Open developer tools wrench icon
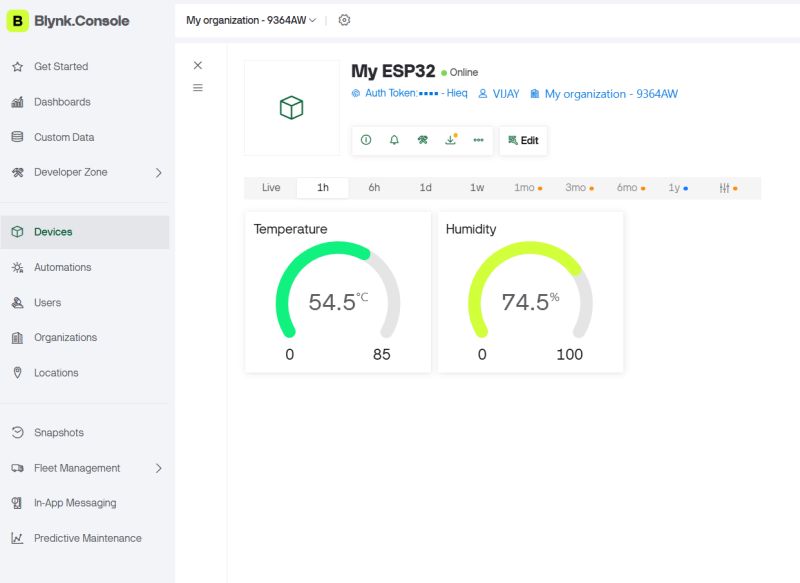 [x=422, y=140]
